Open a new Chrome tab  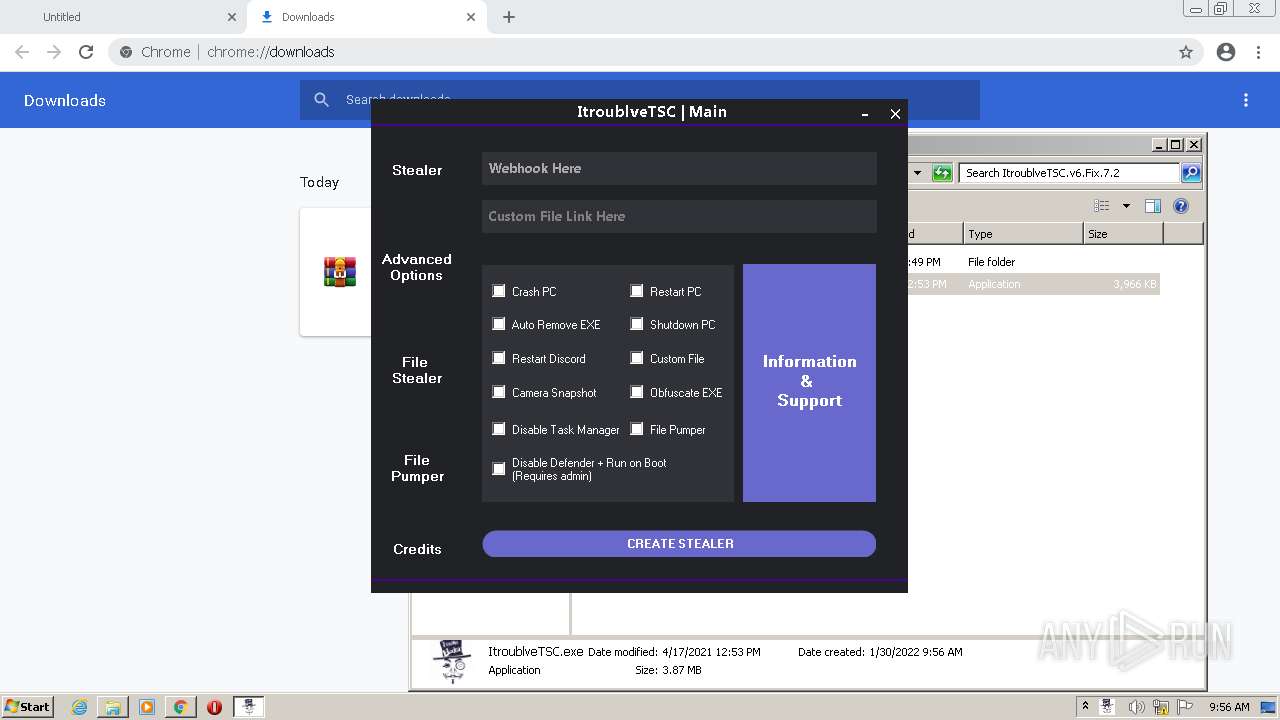click(509, 17)
